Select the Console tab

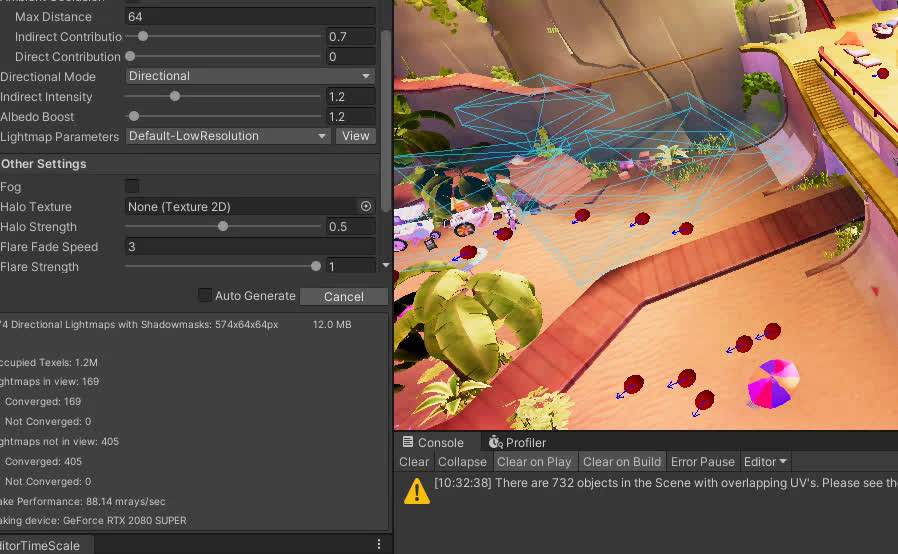coord(433,442)
